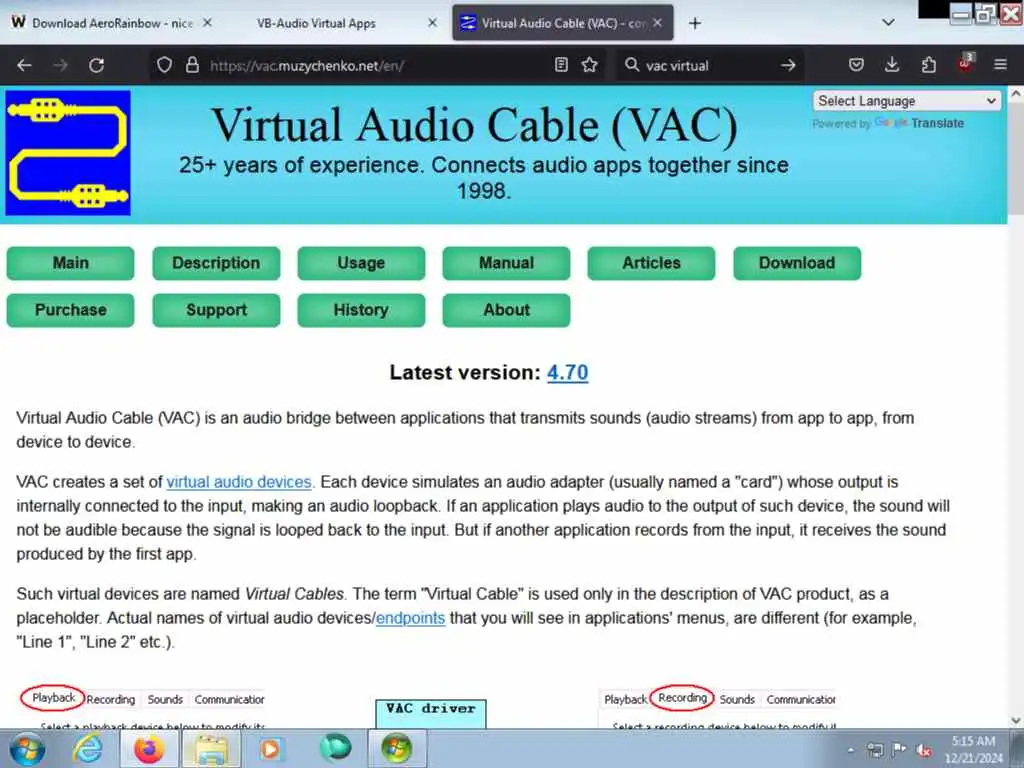1024x768 pixels.
Task: Close the Virtual Audio Cable tab
Action: (658, 23)
